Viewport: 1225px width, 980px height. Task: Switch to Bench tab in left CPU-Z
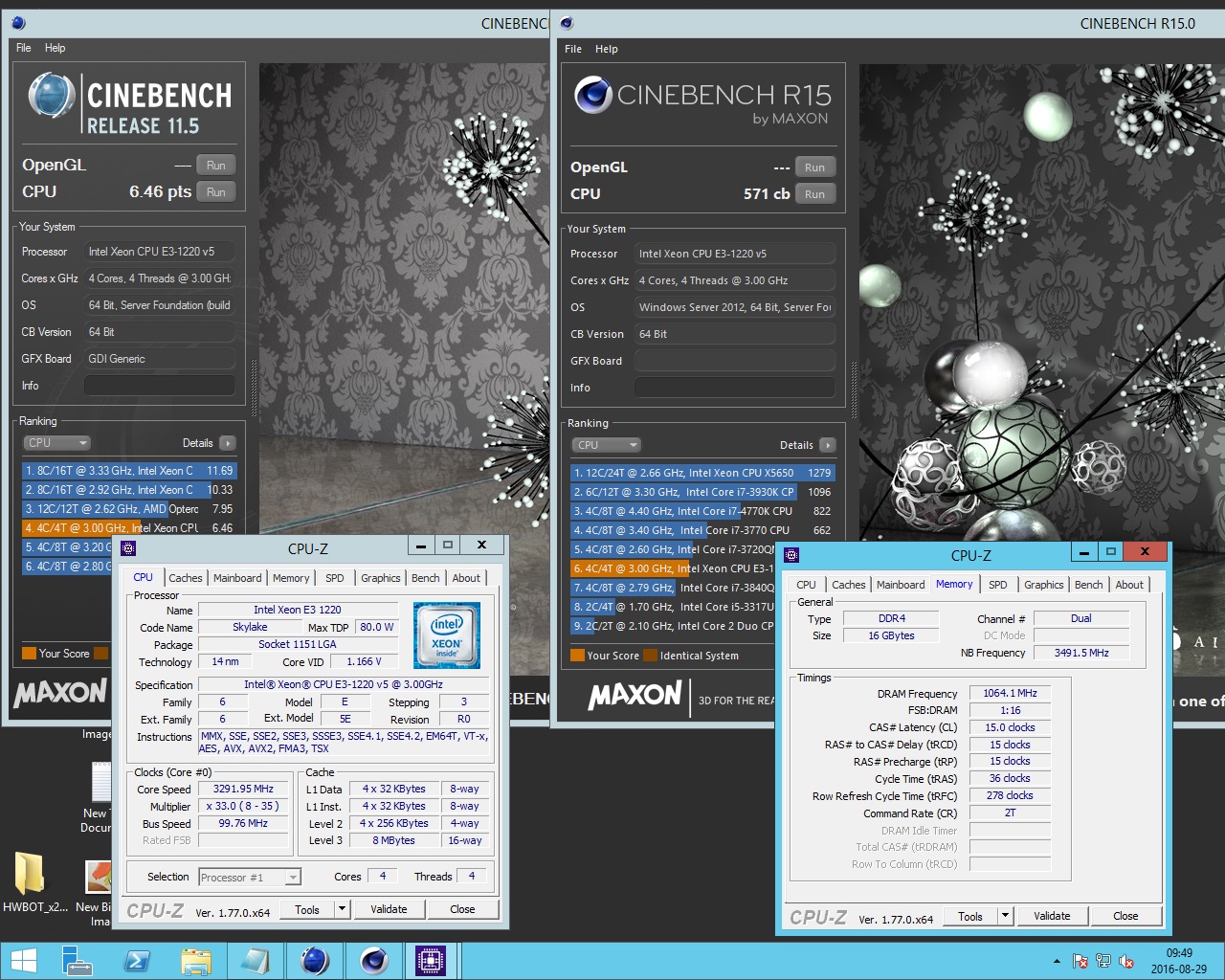(x=426, y=578)
